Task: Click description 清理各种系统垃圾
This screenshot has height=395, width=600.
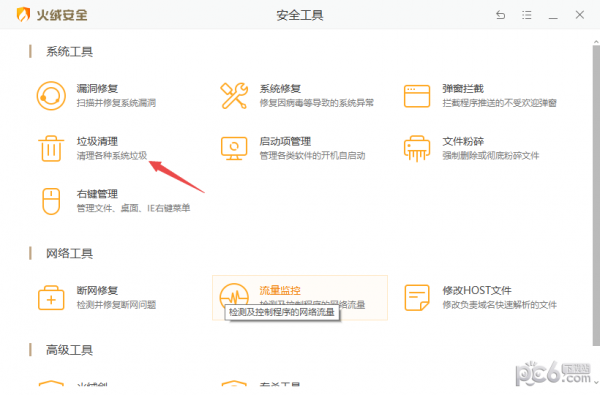Action: [112, 156]
